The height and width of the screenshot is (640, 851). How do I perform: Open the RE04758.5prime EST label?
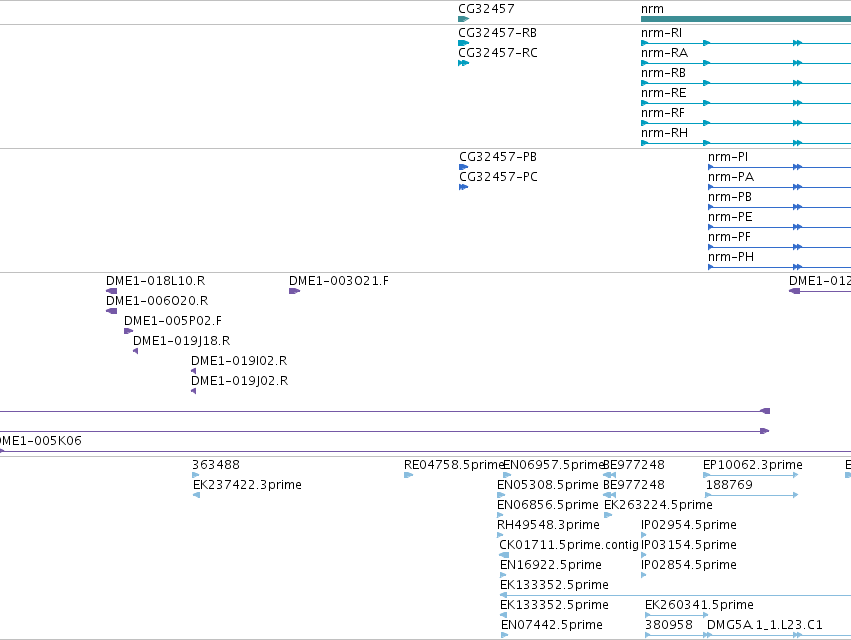(x=454, y=465)
